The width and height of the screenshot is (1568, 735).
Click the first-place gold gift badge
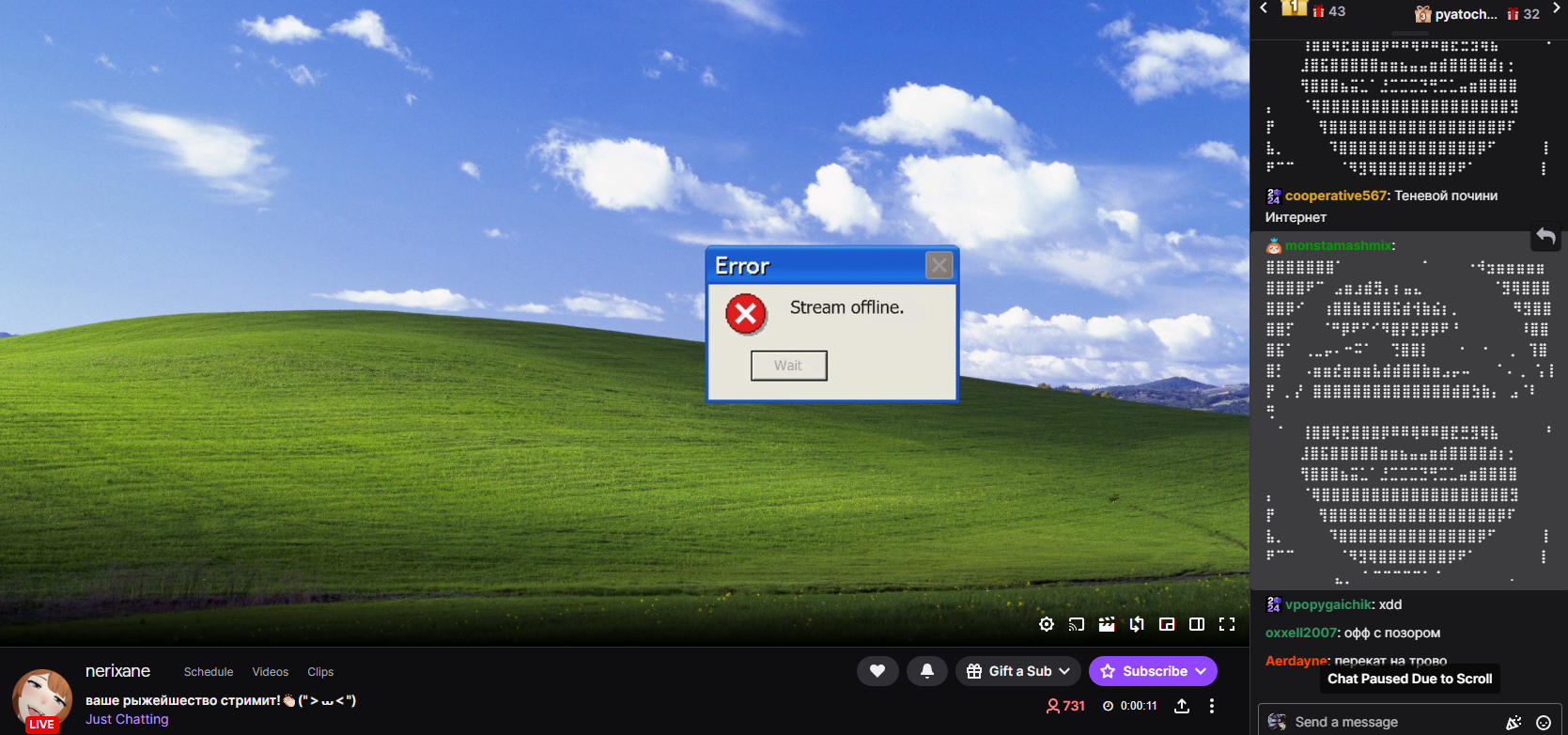tap(1294, 8)
